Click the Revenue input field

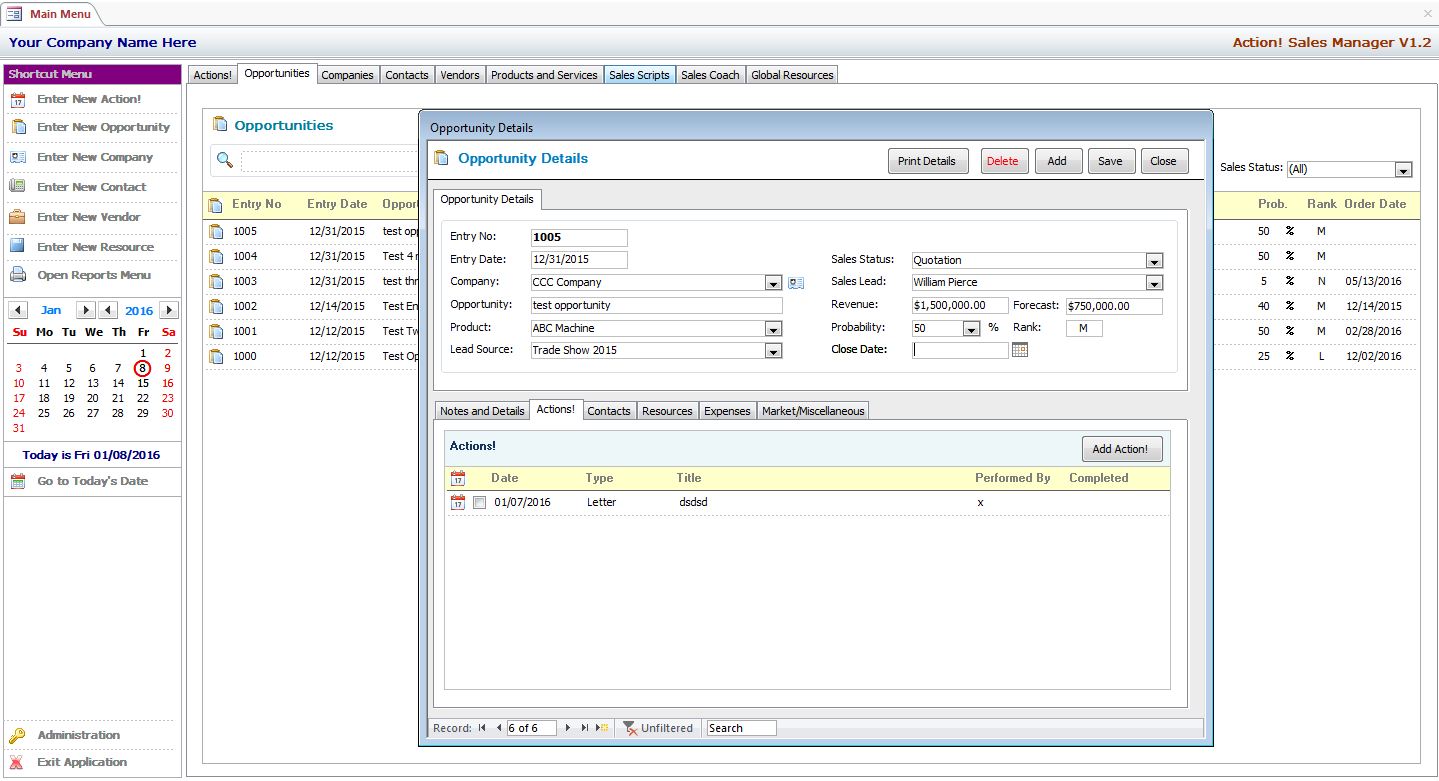960,306
